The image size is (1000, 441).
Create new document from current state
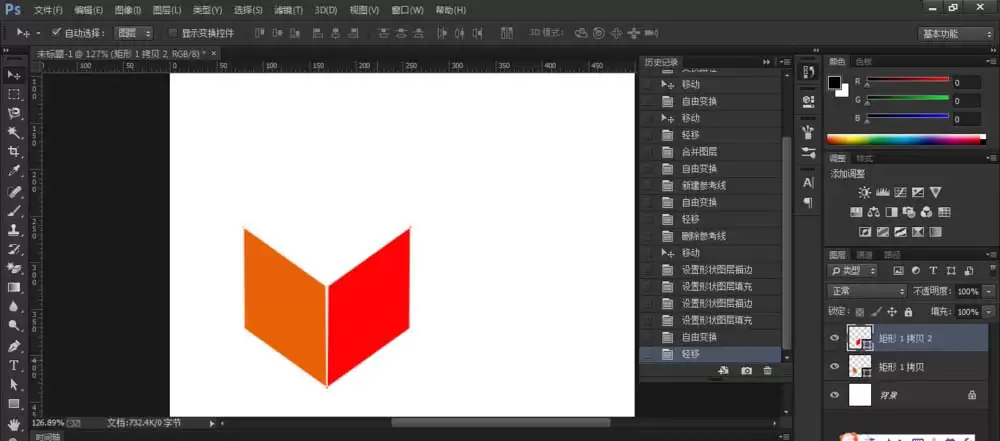pyautogui.click(x=723, y=371)
